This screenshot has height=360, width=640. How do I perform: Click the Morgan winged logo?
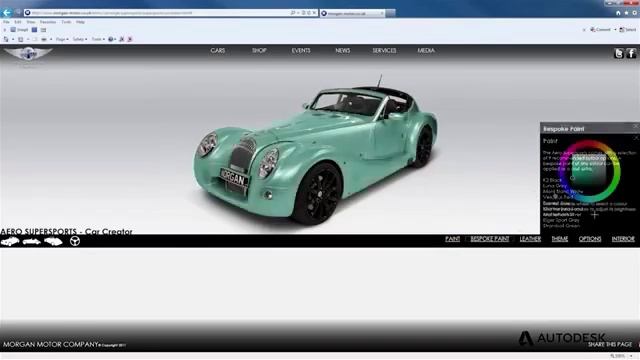pyautogui.click(x=28, y=53)
